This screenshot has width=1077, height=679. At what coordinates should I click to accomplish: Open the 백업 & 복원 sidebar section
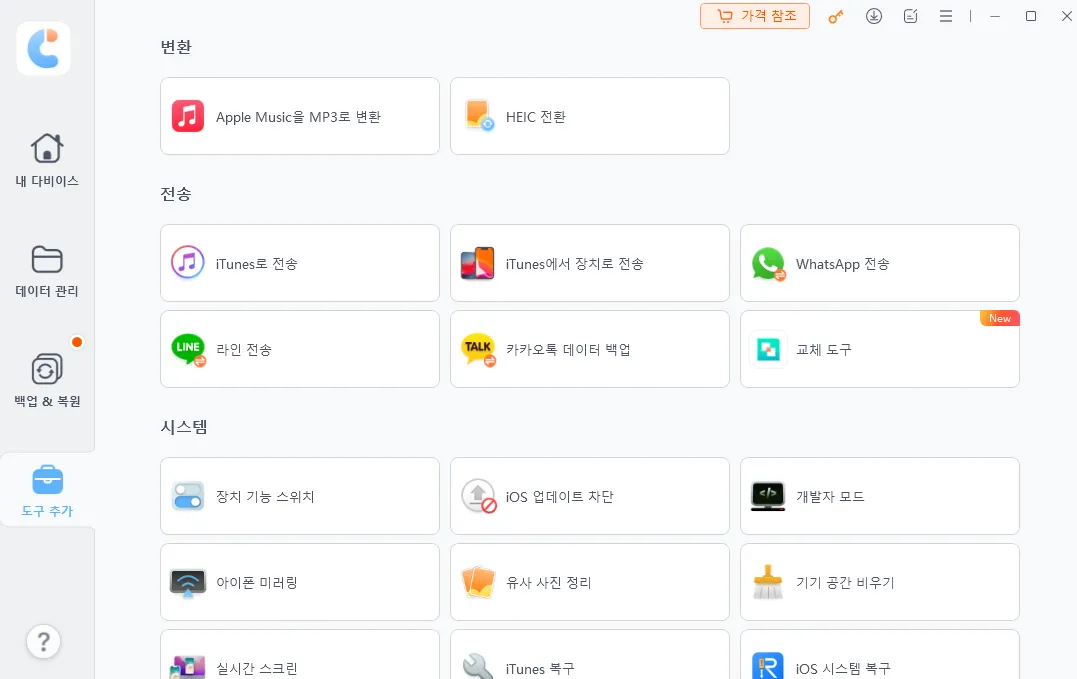coord(47,380)
